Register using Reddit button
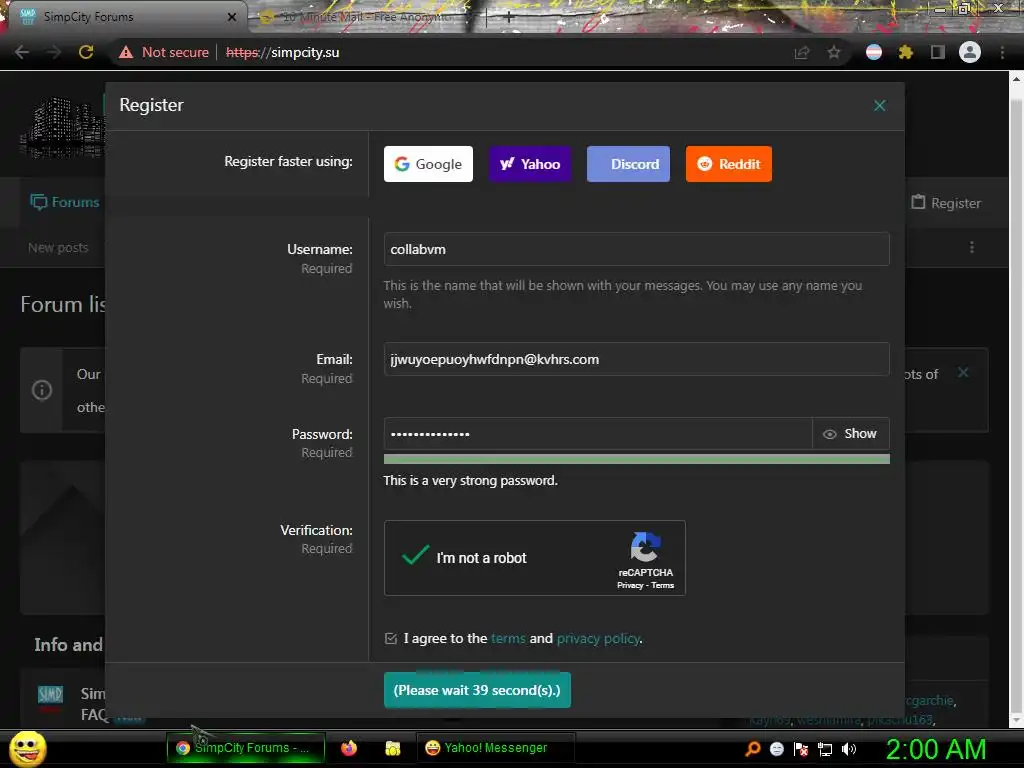The width and height of the screenshot is (1024, 768). tap(729, 164)
